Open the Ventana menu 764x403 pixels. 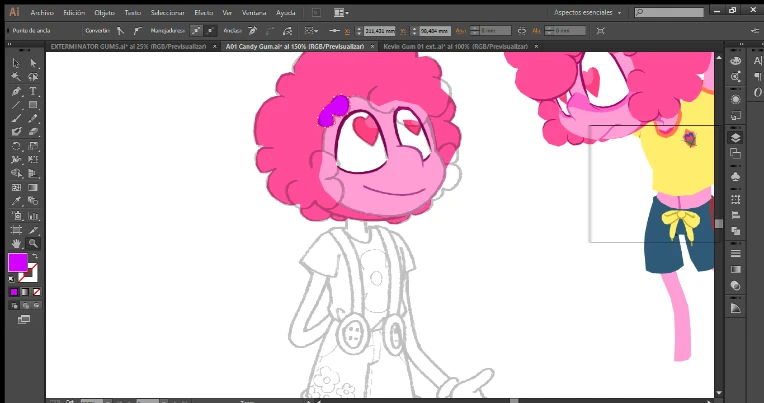click(254, 13)
